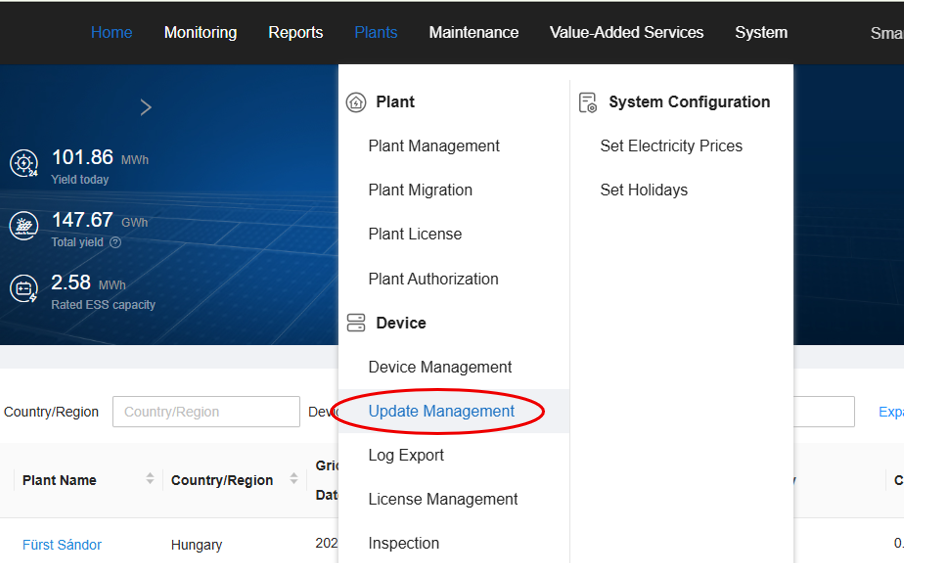The image size is (940, 563).
Task: Select Update Management from Device section
Action: (441, 411)
